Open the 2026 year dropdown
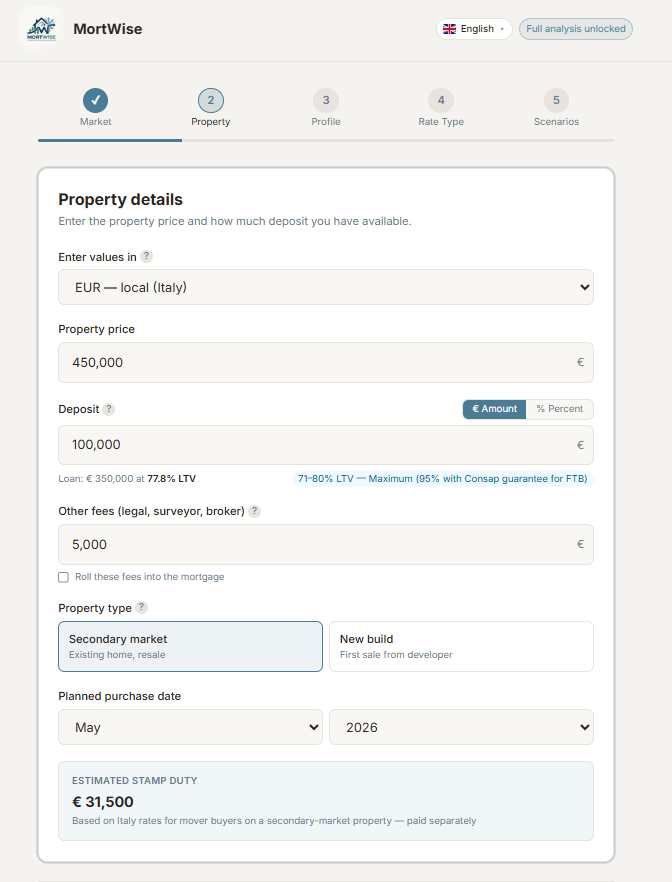 [461, 727]
